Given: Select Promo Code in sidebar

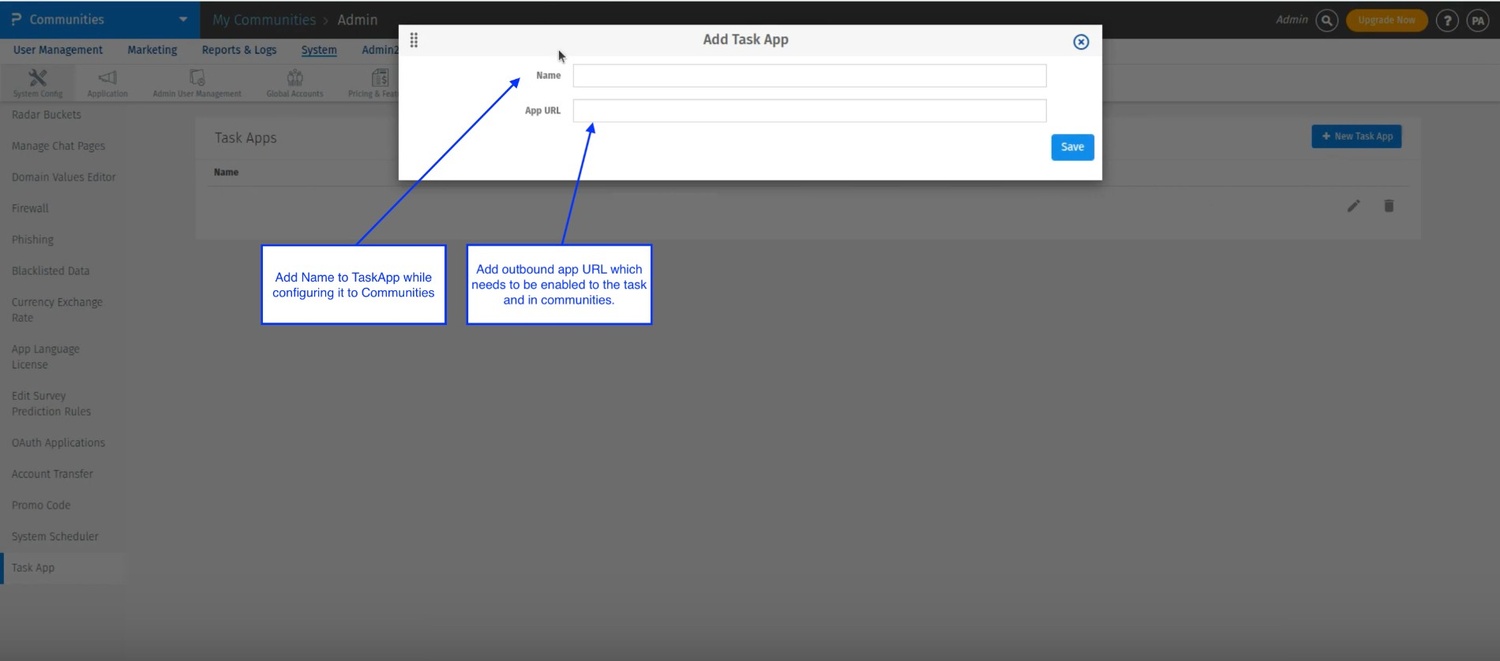Looking at the screenshot, I should (41, 505).
